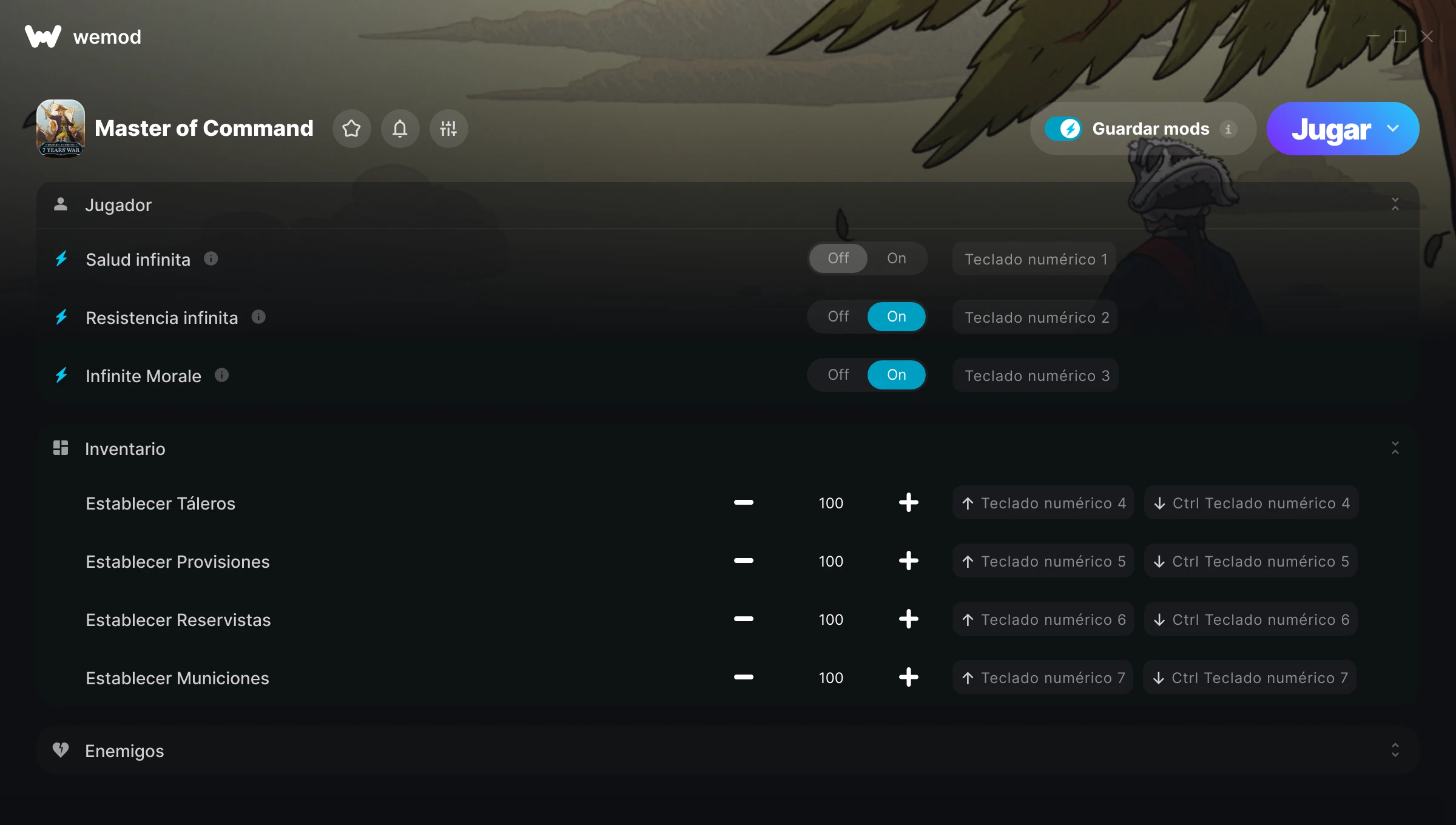Turn on Salud infinita

896,258
